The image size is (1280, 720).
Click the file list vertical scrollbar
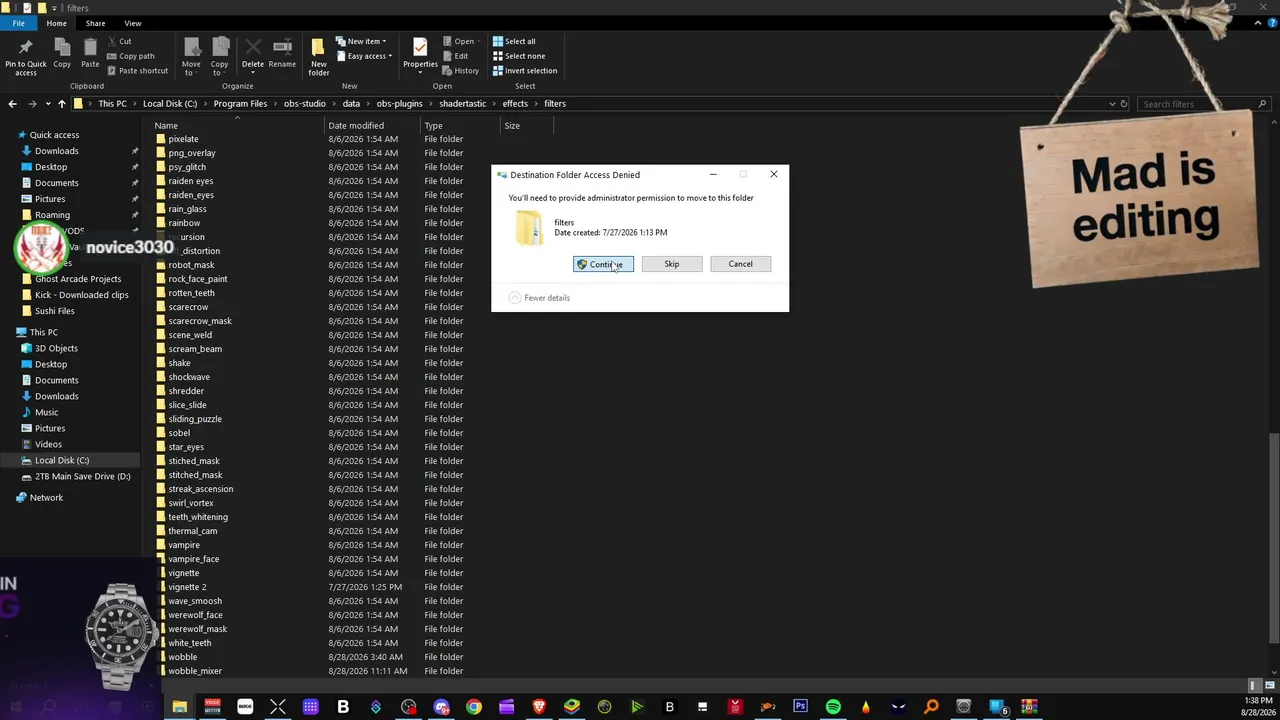point(1274,540)
